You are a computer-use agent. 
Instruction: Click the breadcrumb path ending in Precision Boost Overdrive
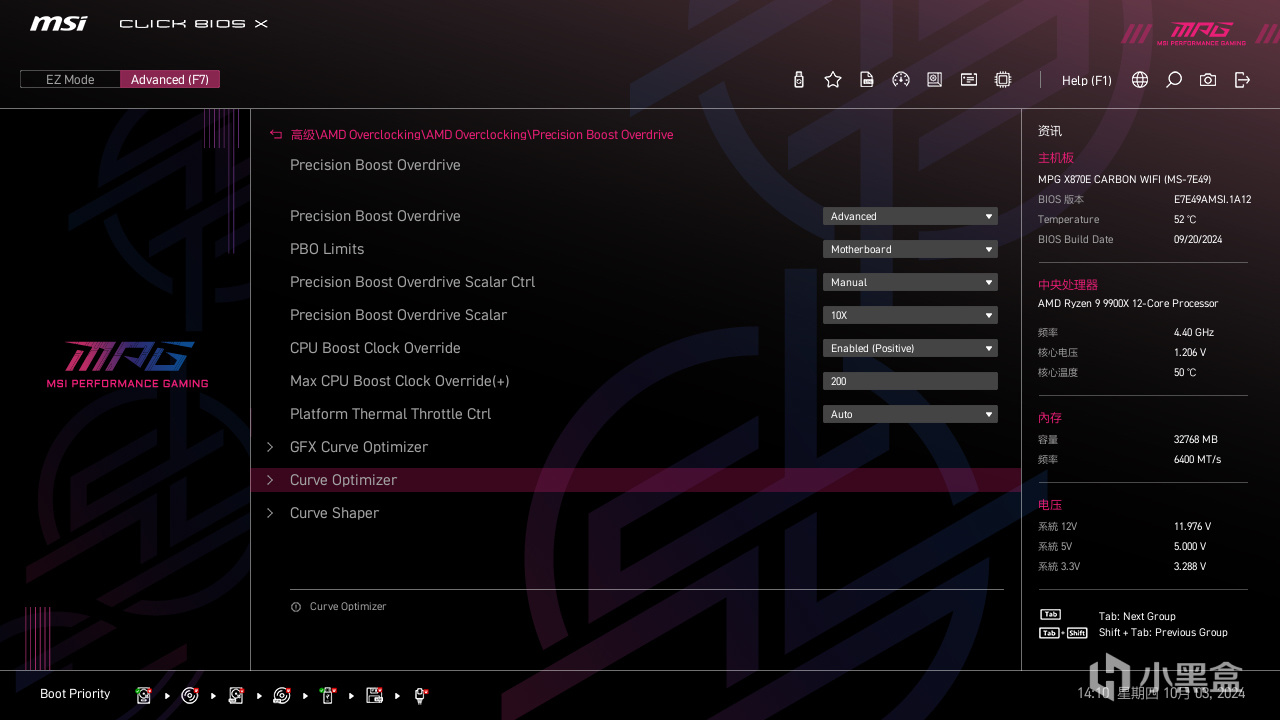[481, 135]
